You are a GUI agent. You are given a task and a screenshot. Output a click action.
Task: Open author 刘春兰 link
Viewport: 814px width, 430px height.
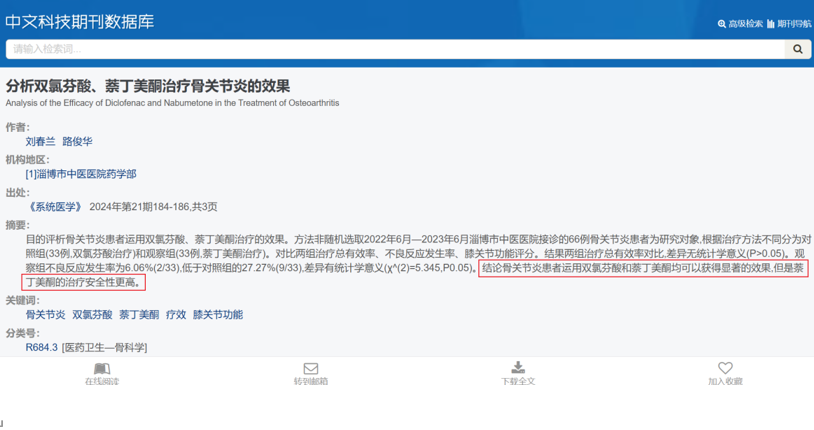tap(40, 141)
